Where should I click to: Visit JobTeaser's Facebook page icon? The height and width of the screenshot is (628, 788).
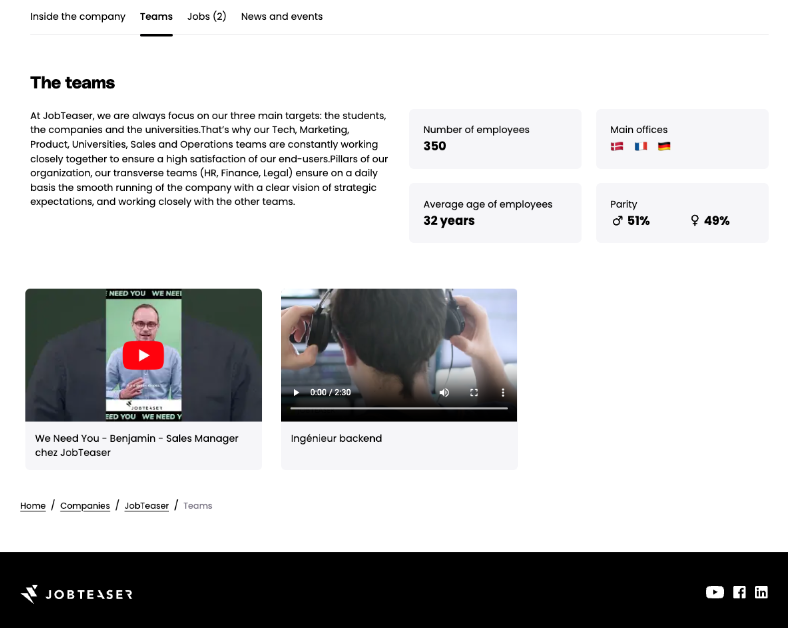pos(739,592)
